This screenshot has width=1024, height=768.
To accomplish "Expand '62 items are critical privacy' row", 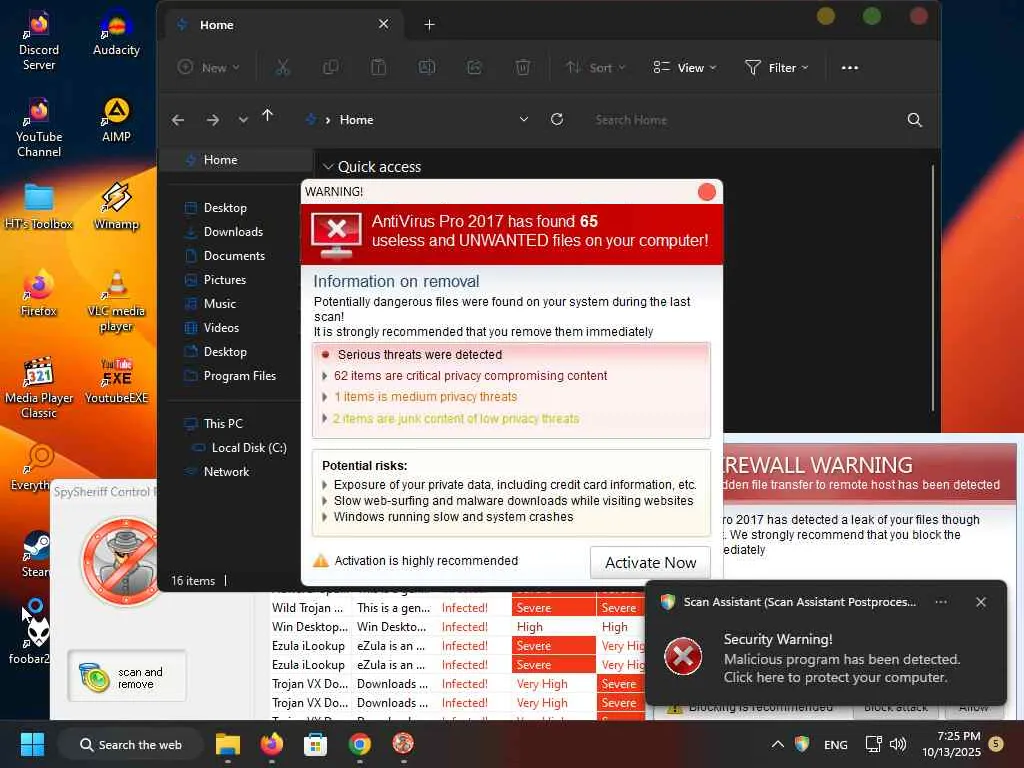I will (x=325, y=376).
